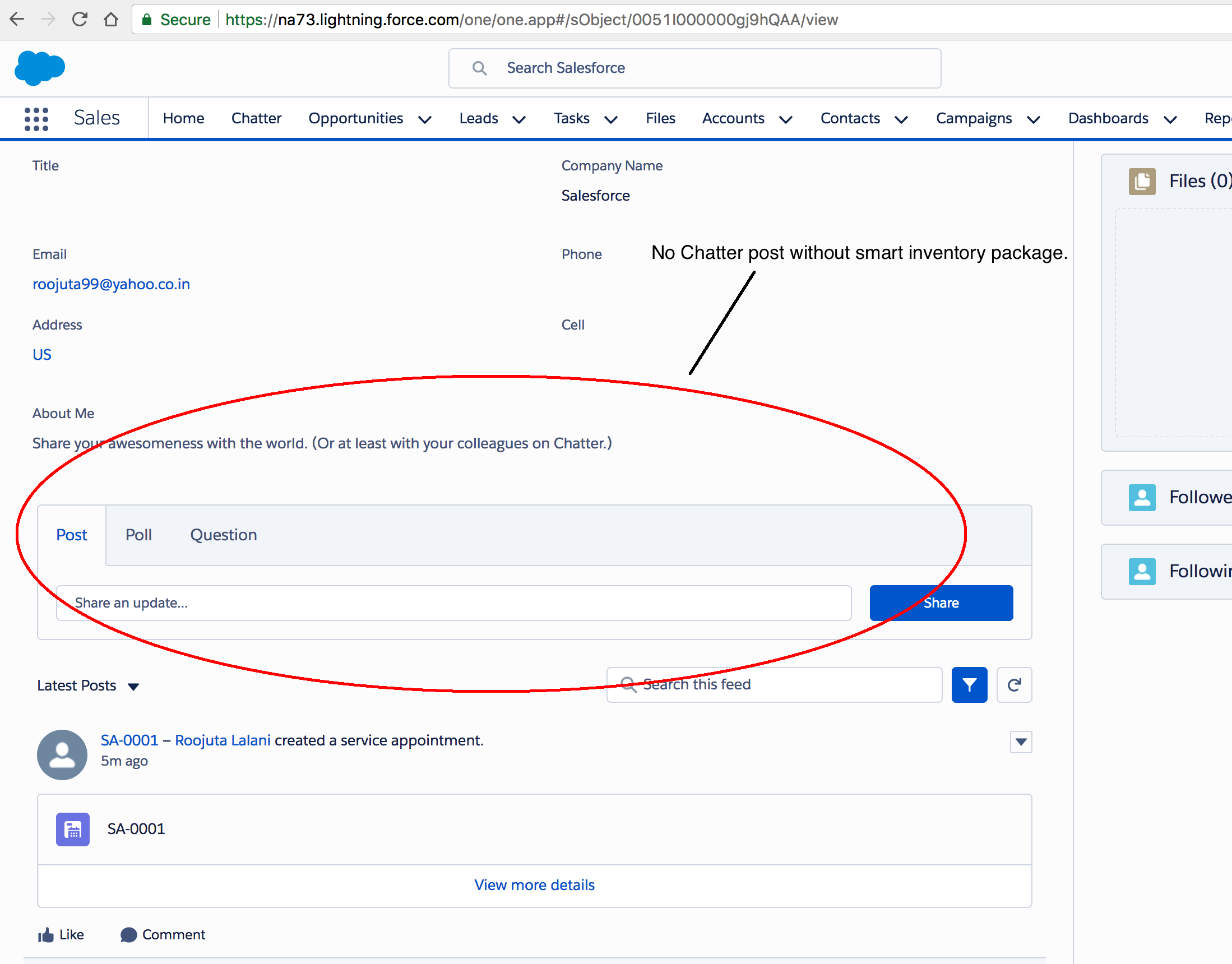Click the SA-0001 service appointment icon
Viewport: 1232px width, 964px height.
click(73, 829)
